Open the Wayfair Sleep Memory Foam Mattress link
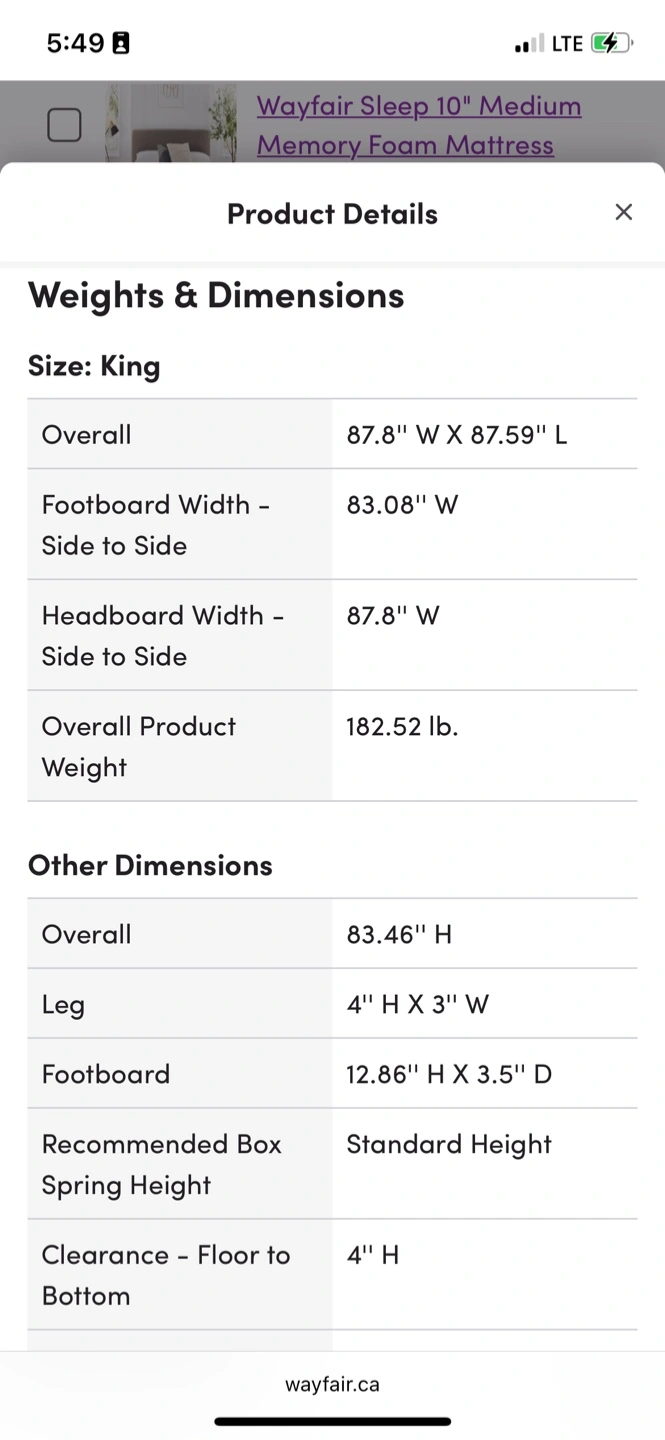The height and width of the screenshot is (1440, 665). pyautogui.click(x=419, y=125)
